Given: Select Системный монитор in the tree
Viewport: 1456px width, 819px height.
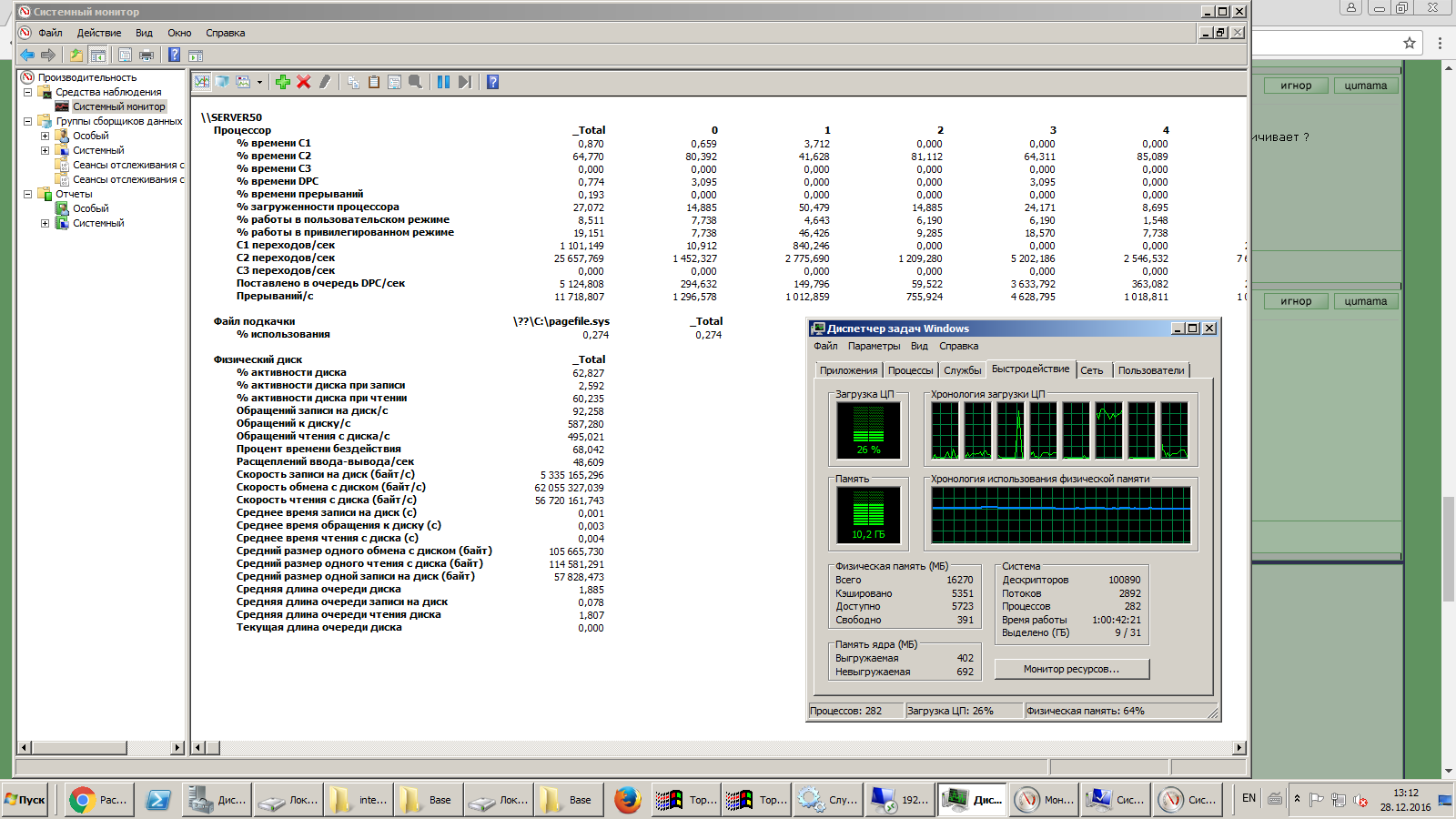Looking at the screenshot, I should 119,106.
